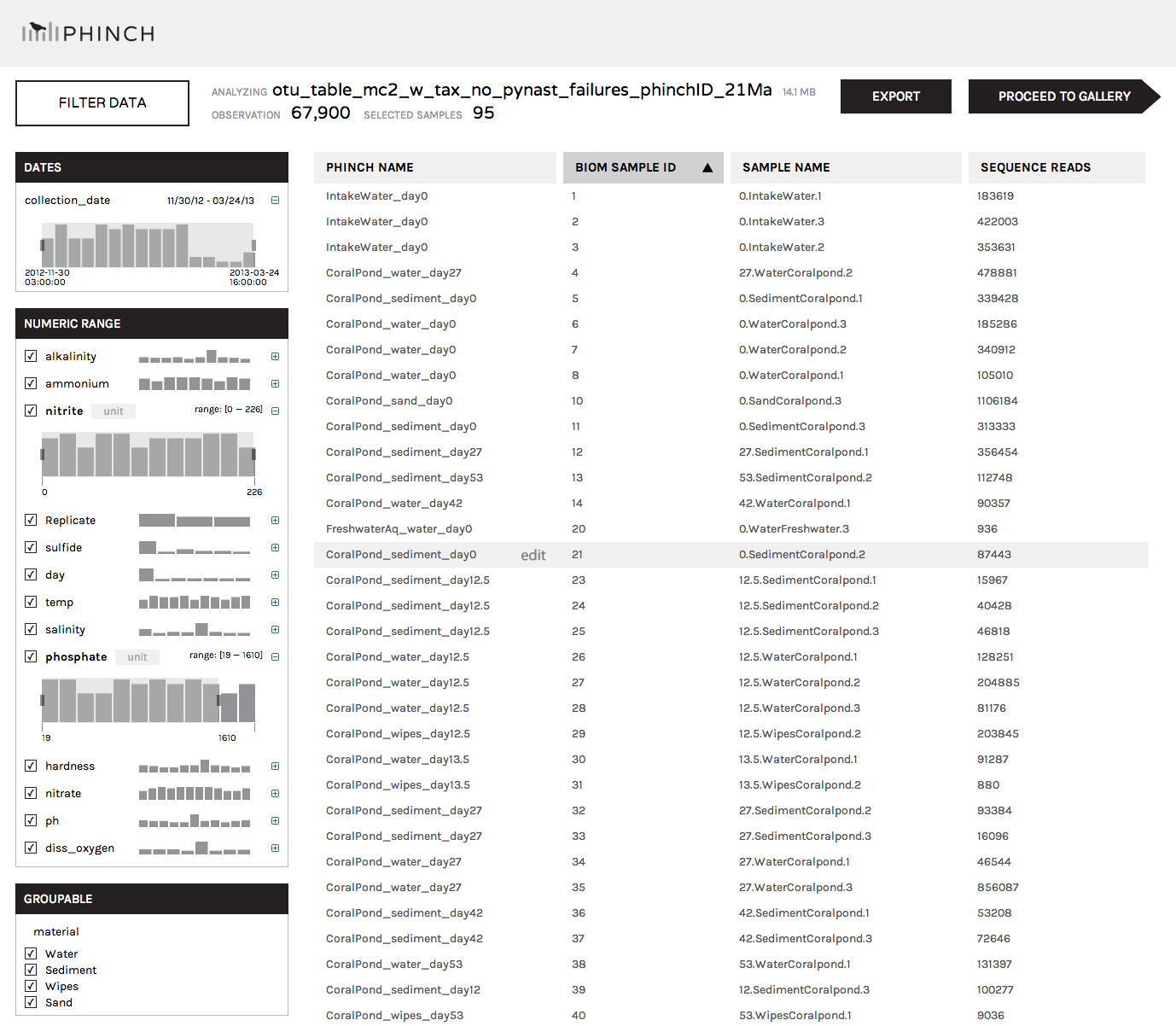Toggle the Replicate checkbox
1176x1026 pixels.
click(x=31, y=520)
